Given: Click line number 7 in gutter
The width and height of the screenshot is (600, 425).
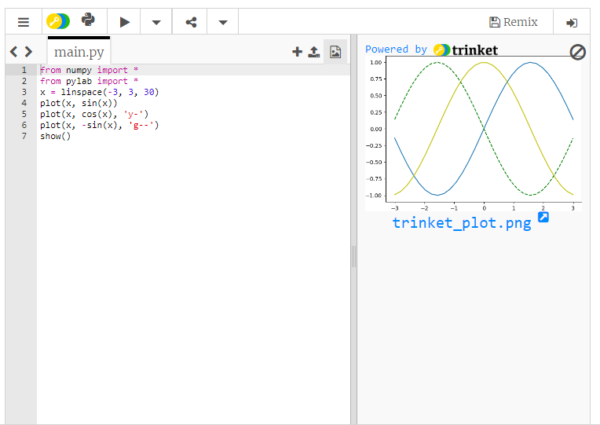Looking at the screenshot, I should (24, 136).
